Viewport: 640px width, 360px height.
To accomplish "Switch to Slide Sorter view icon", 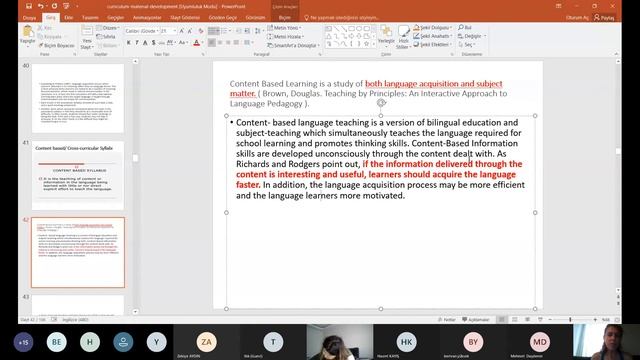I will pyautogui.click(x=515, y=320).
